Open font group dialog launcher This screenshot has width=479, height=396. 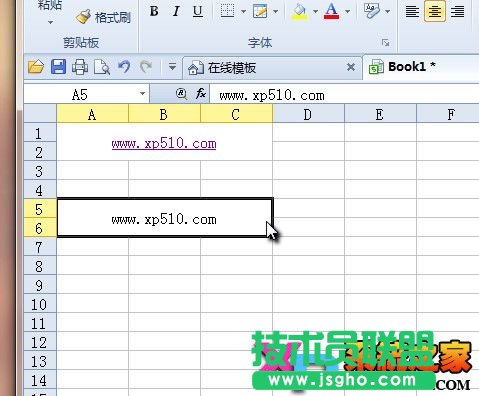pos(386,43)
